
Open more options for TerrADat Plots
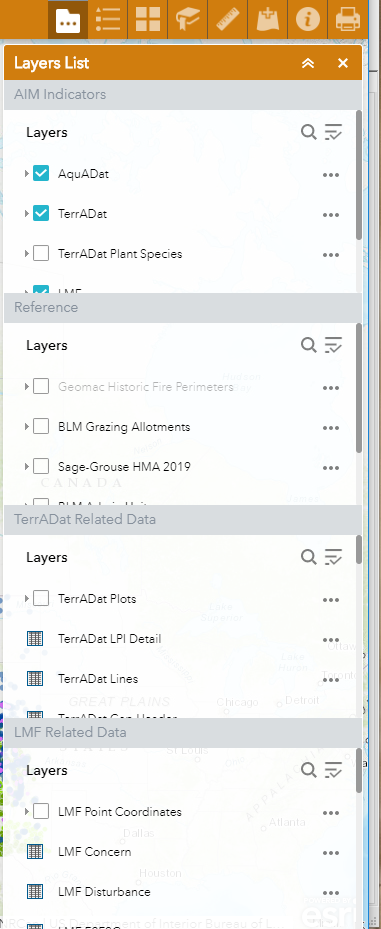click(x=331, y=600)
